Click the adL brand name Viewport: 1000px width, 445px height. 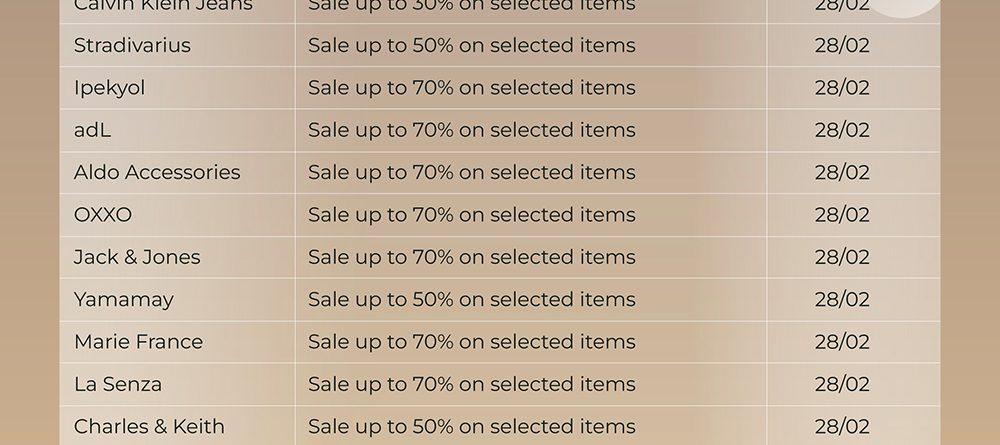92,130
